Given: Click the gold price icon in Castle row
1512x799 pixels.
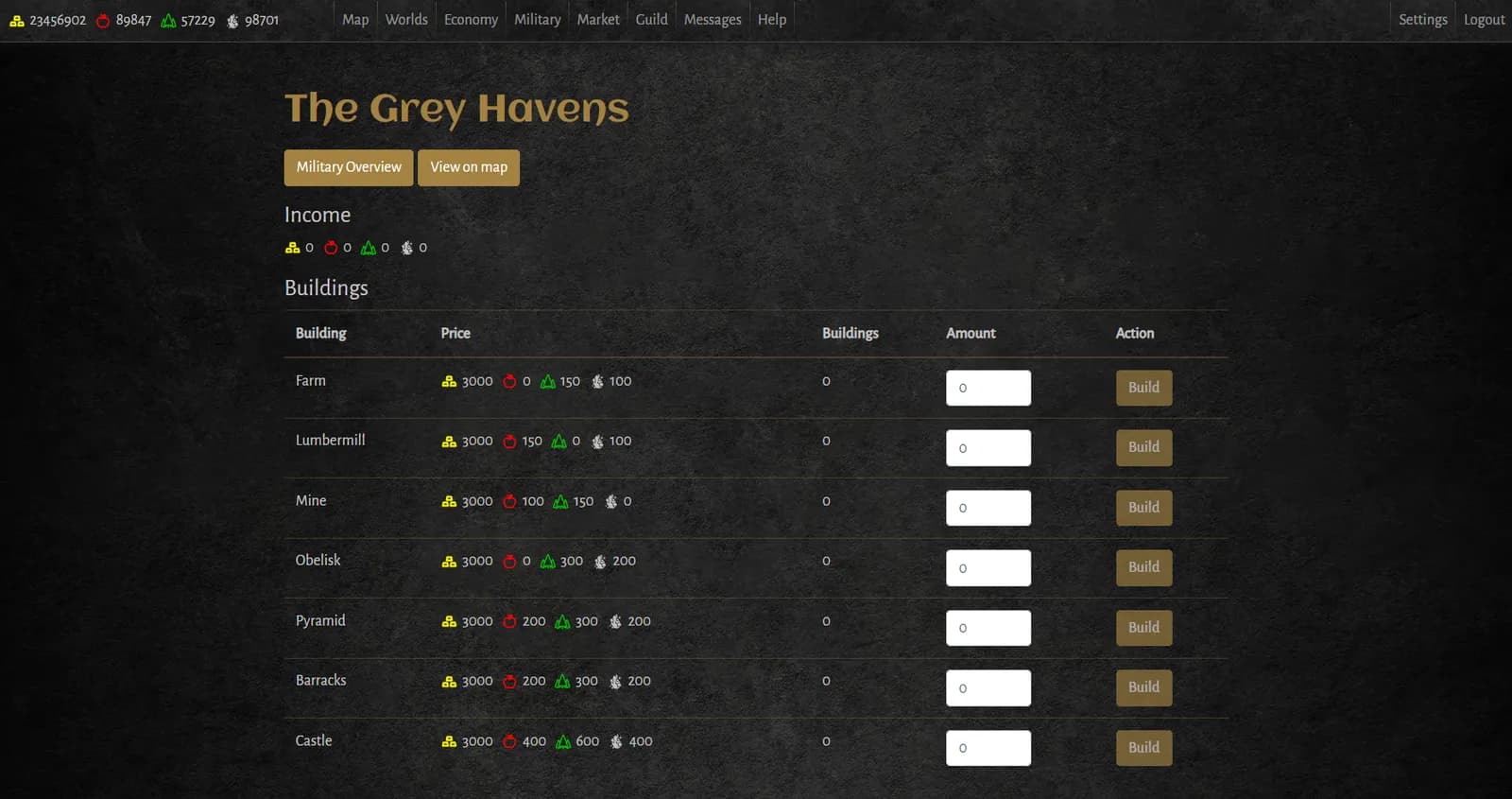Looking at the screenshot, I should coord(449,742).
